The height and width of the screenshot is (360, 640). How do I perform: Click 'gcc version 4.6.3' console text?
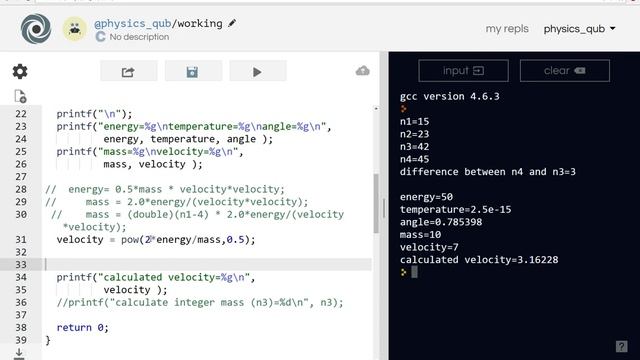(x=449, y=96)
